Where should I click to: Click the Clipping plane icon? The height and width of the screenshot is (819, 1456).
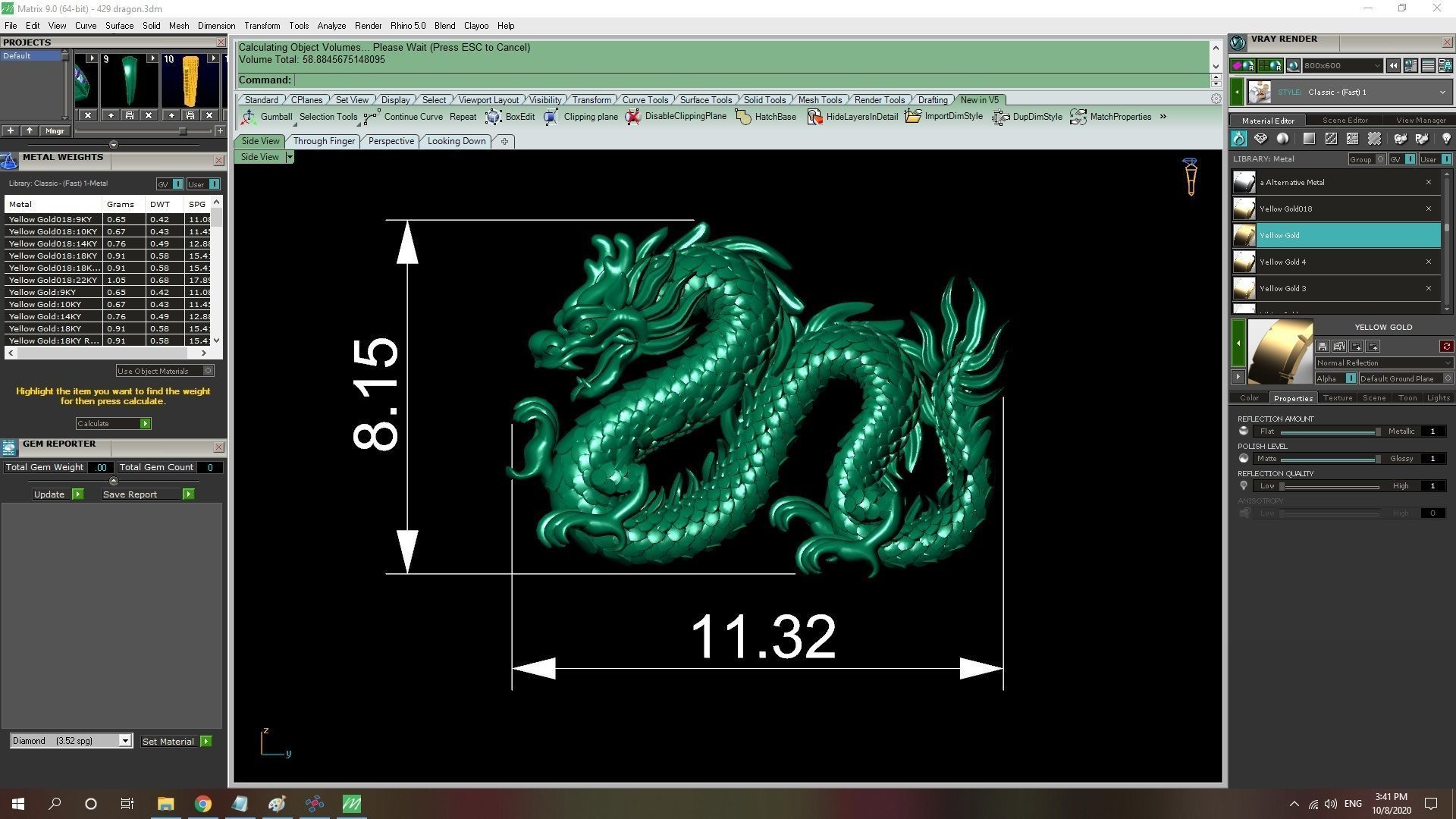[551, 117]
